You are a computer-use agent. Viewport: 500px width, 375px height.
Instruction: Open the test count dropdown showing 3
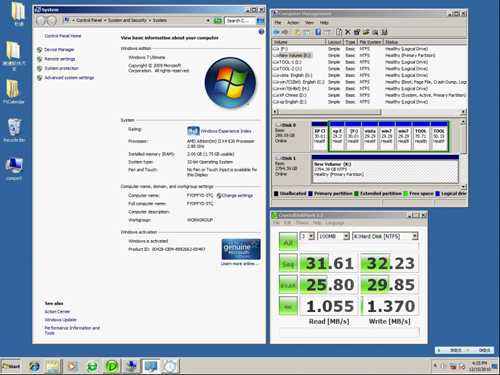click(307, 236)
